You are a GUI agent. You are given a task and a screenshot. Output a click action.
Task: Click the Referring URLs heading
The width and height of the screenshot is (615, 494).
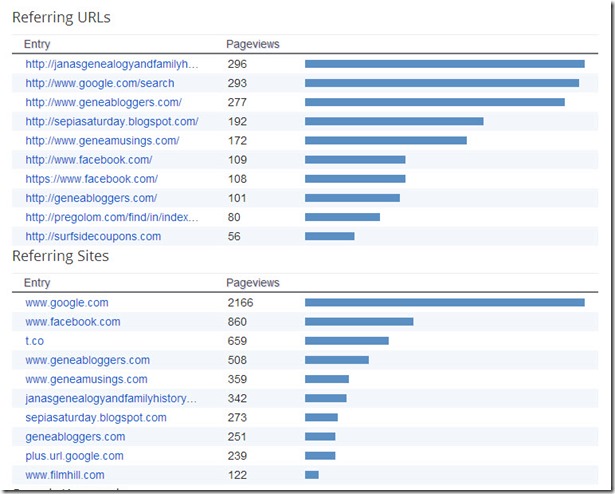pos(61,18)
